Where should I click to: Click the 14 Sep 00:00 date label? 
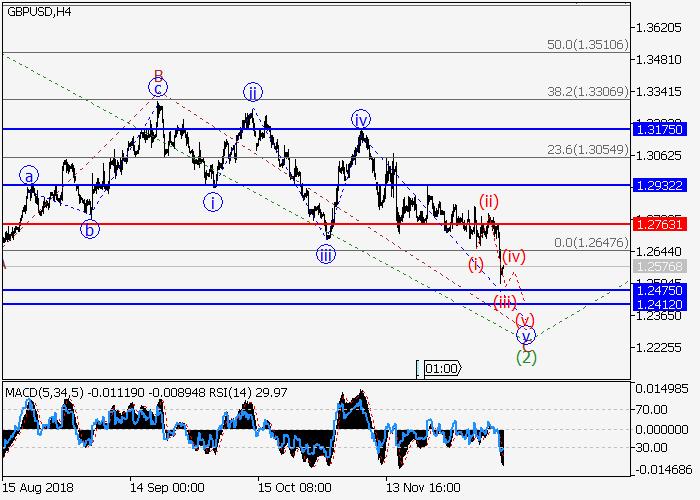(167, 488)
